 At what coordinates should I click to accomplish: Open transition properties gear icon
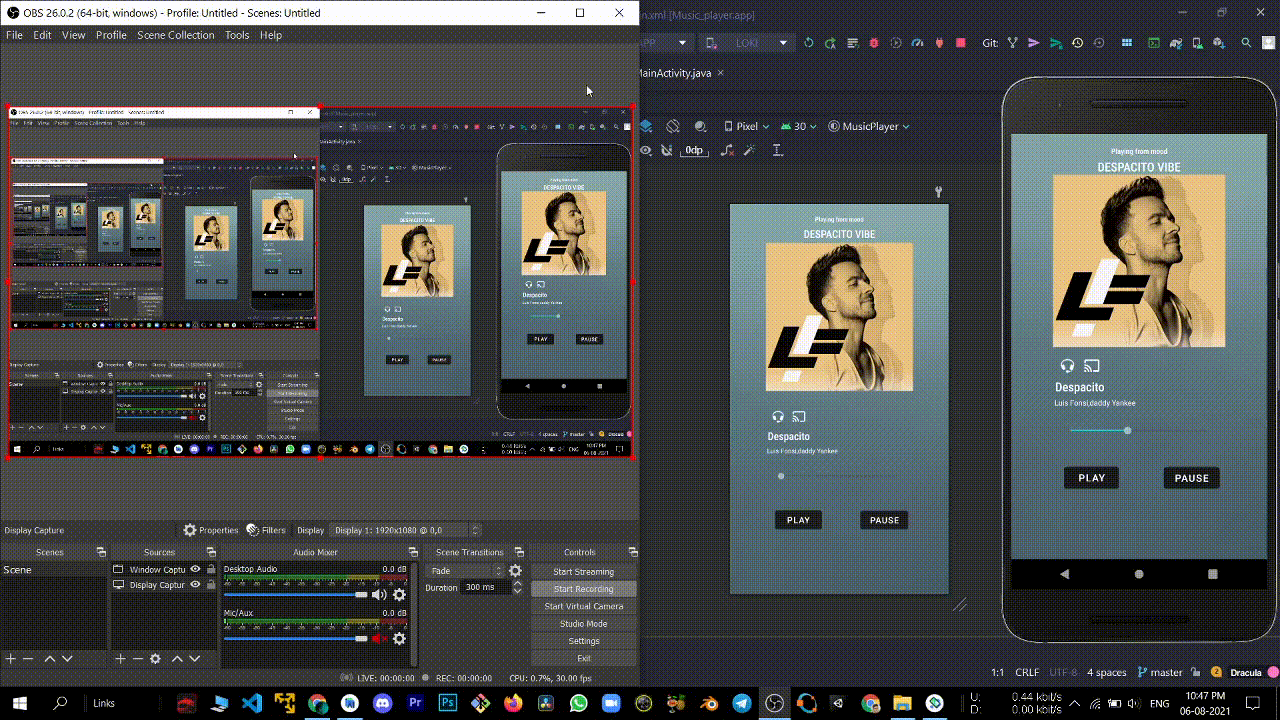pos(515,571)
